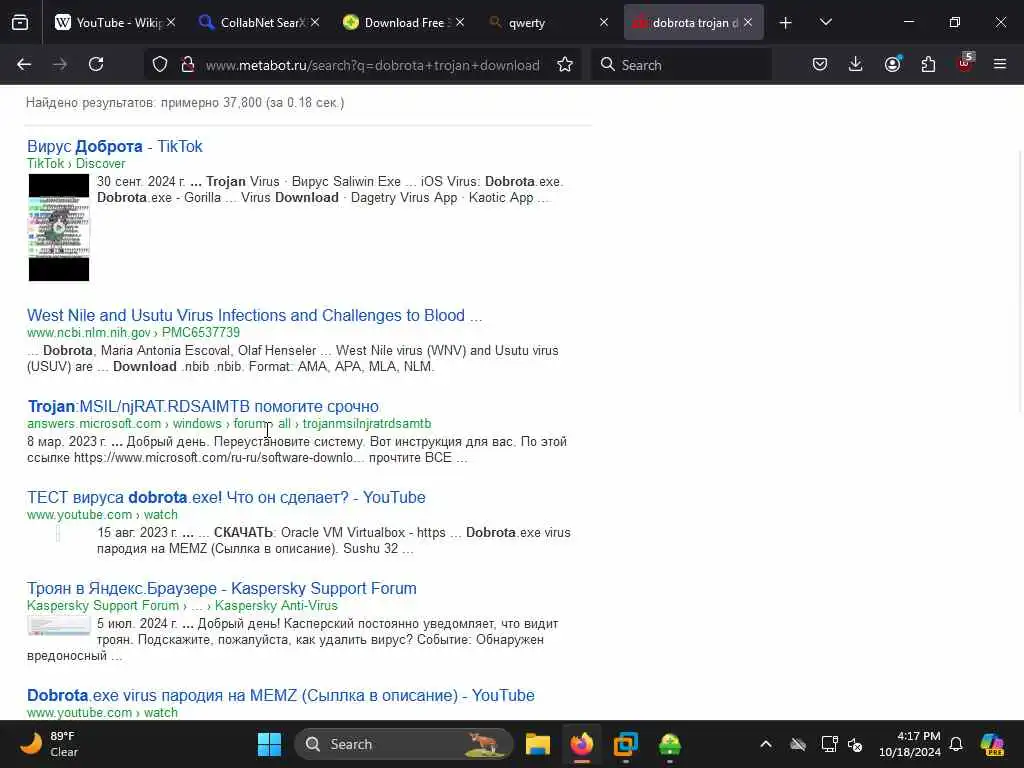Open the Windows Start menu
This screenshot has height=768, width=1024.
(269, 744)
